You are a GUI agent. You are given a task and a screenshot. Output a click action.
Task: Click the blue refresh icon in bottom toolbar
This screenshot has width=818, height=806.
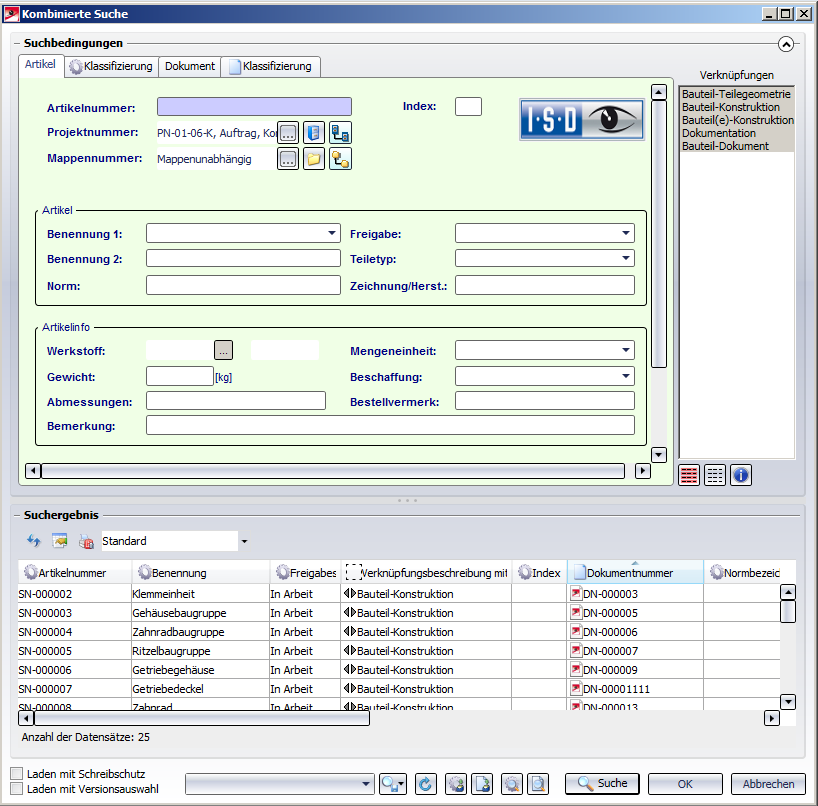click(426, 785)
